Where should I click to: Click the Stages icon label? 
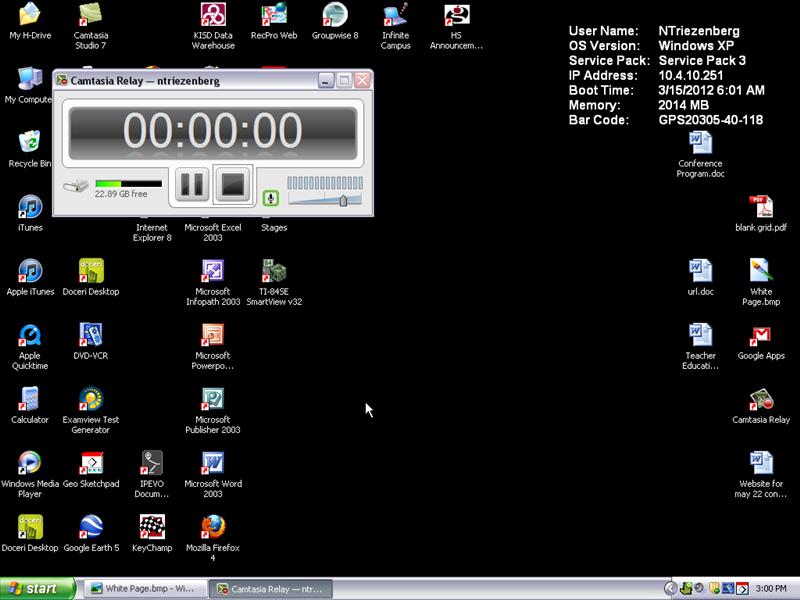274,228
